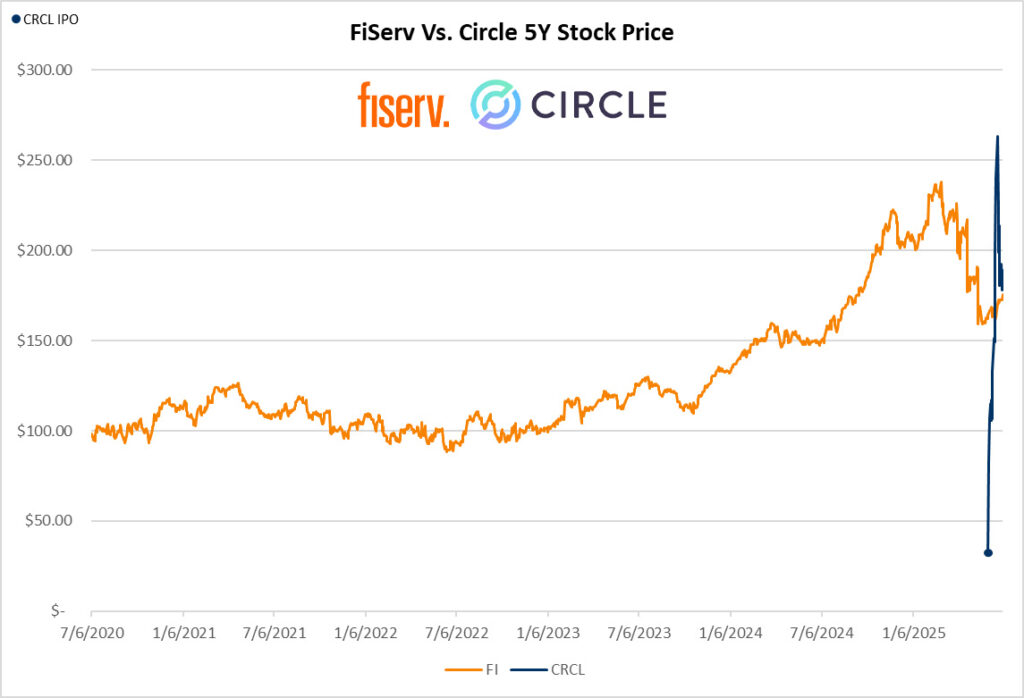Click the orange FI legend line swatch
Viewport: 1024px width, 698px height.
pos(462,670)
